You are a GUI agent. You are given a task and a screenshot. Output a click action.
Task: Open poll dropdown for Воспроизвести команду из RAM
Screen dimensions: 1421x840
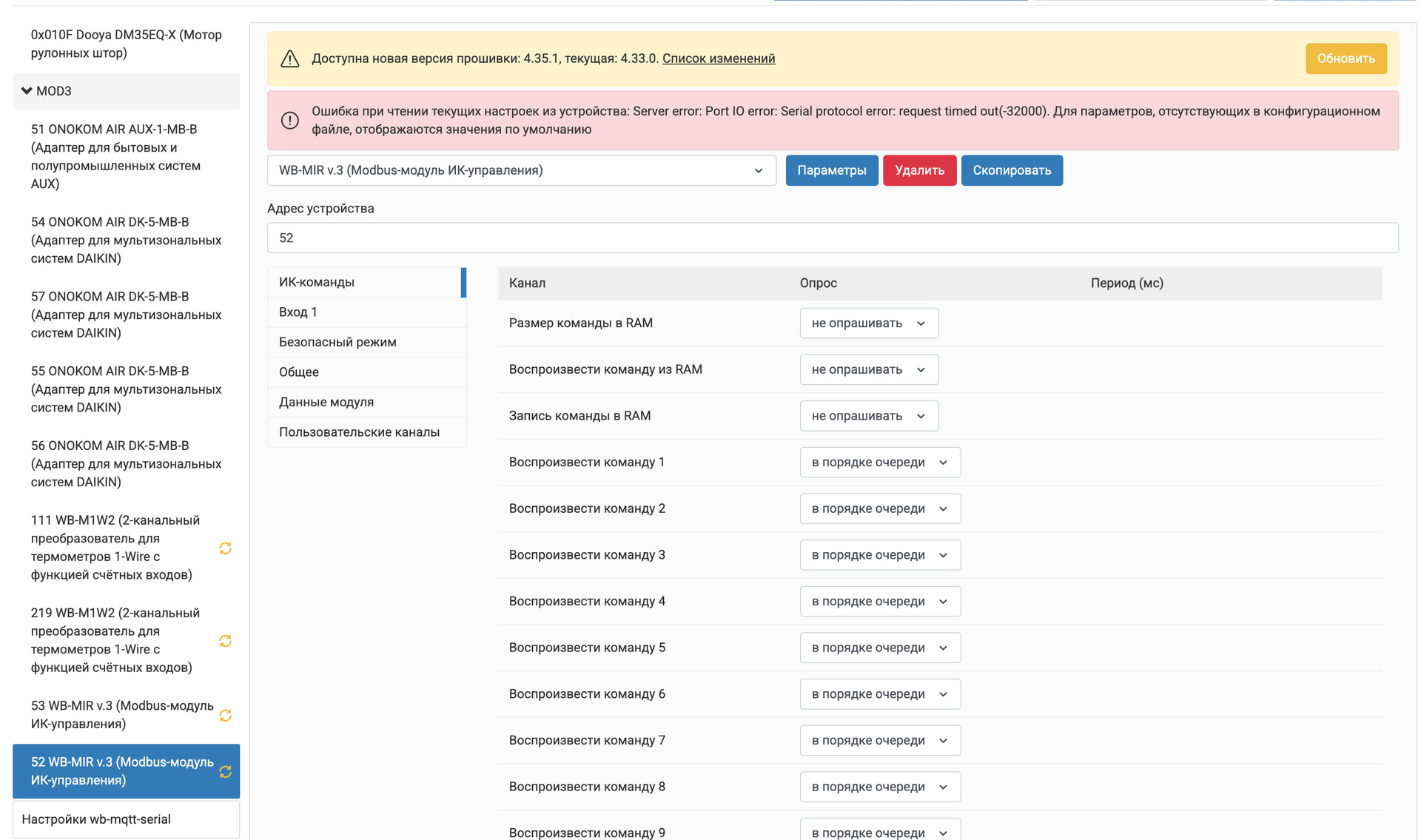[869, 369]
